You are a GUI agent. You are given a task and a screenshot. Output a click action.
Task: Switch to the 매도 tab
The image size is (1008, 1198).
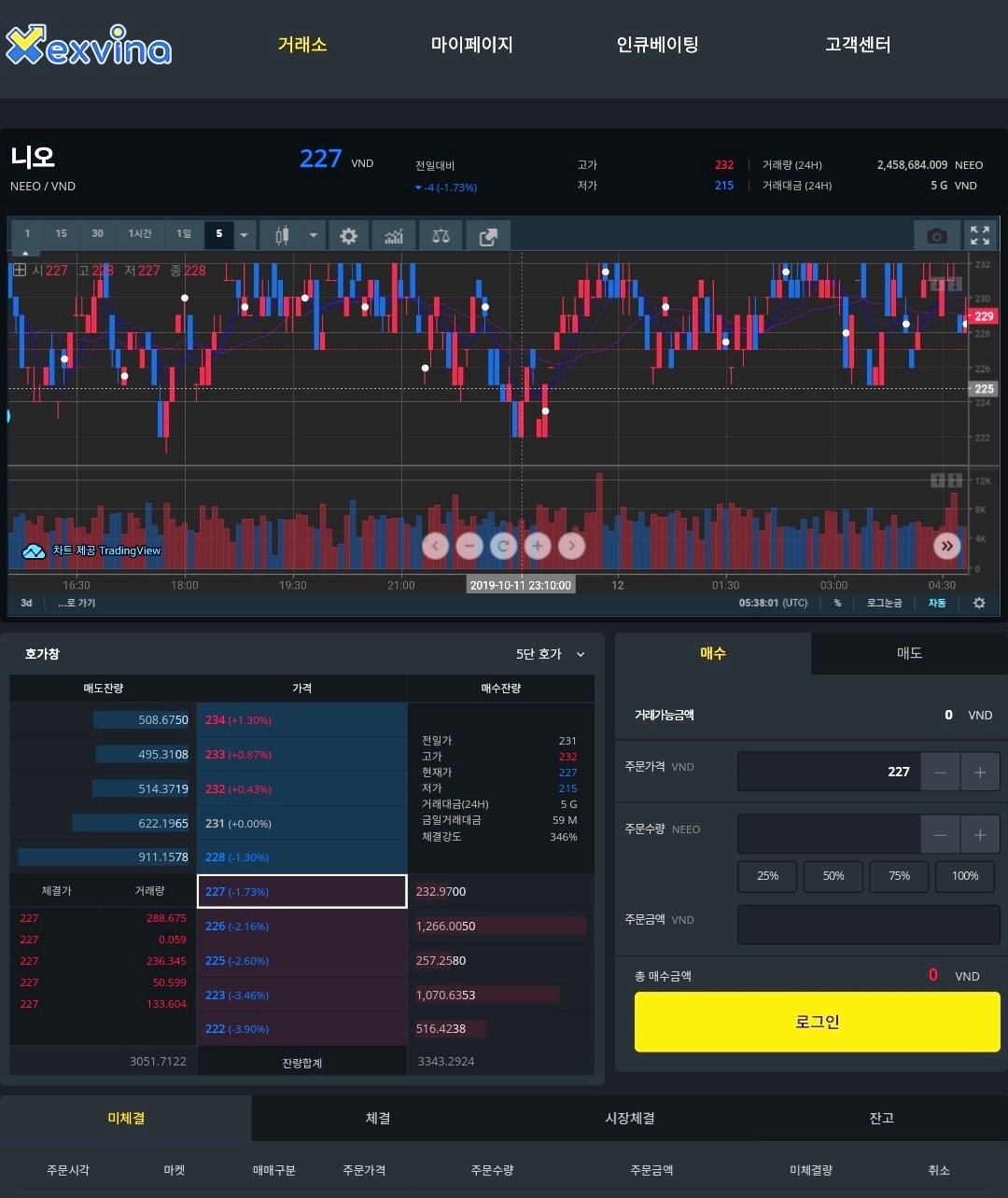point(909,653)
